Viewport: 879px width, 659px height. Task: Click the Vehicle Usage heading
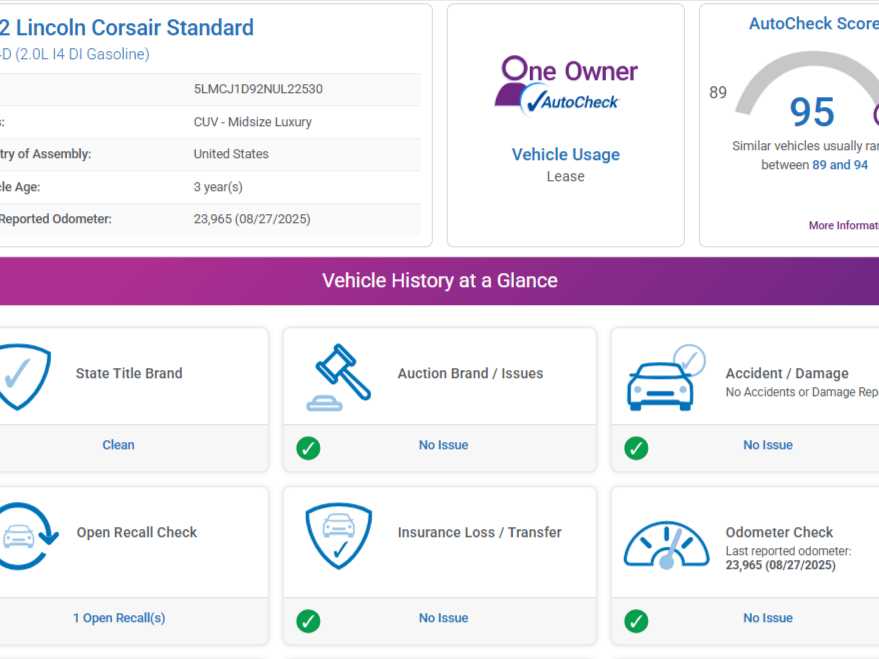(x=565, y=155)
